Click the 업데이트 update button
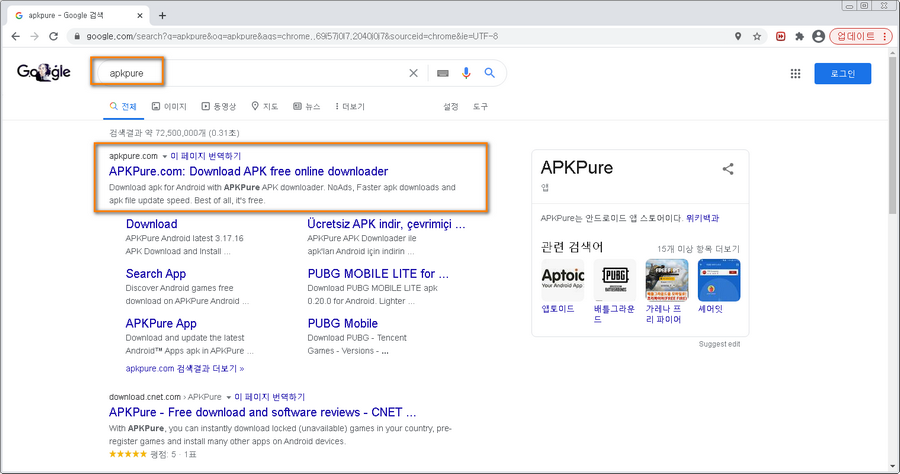 [855, 36]
